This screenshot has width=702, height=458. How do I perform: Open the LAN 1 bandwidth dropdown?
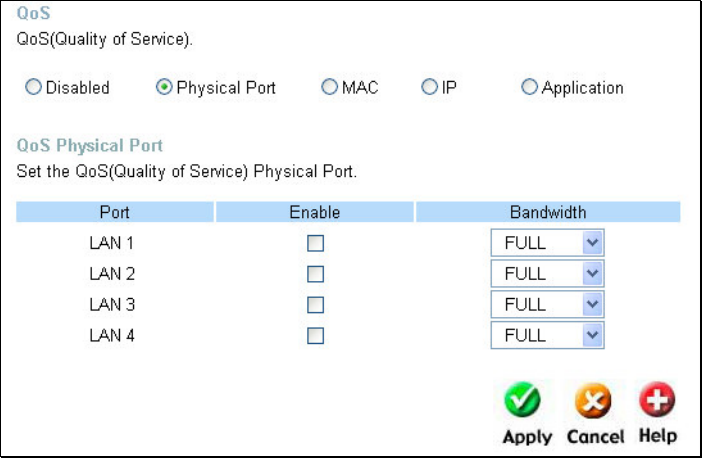tap(547, 243)
